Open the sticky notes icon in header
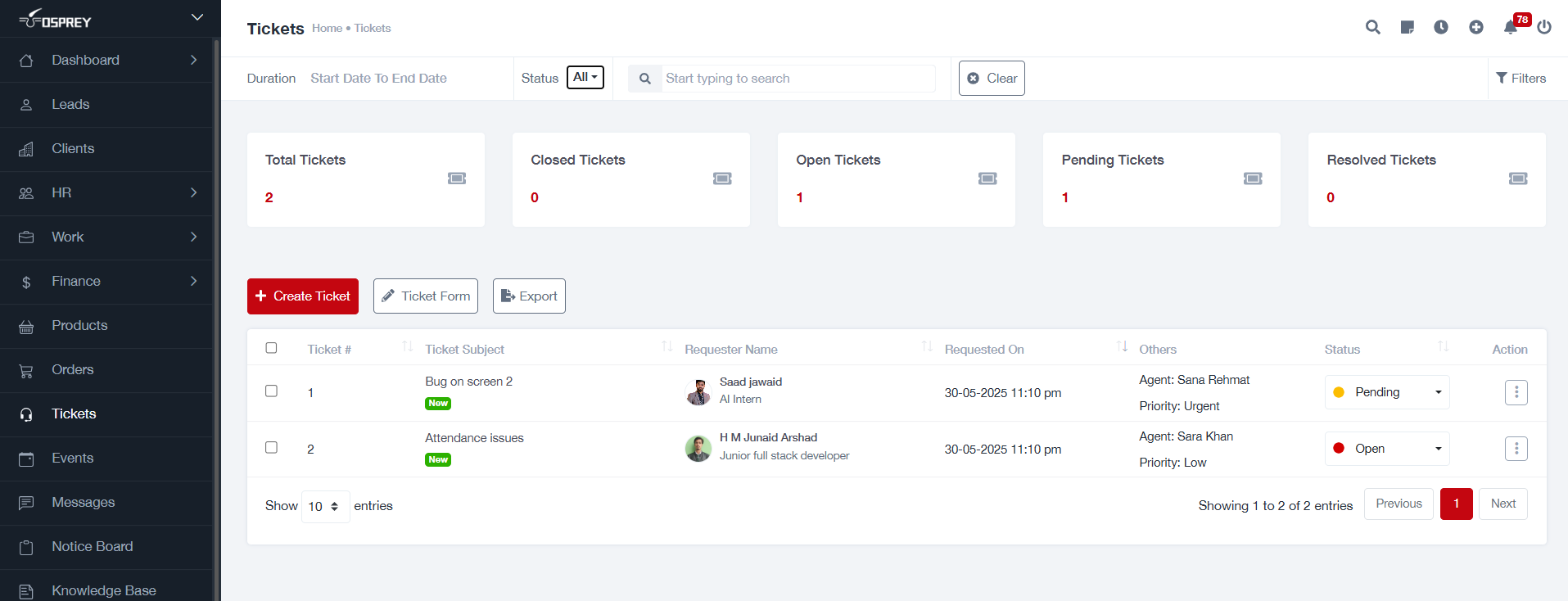Image resolution: width=1568 pixels, height=601 pixels. [x=1408, y=27]
